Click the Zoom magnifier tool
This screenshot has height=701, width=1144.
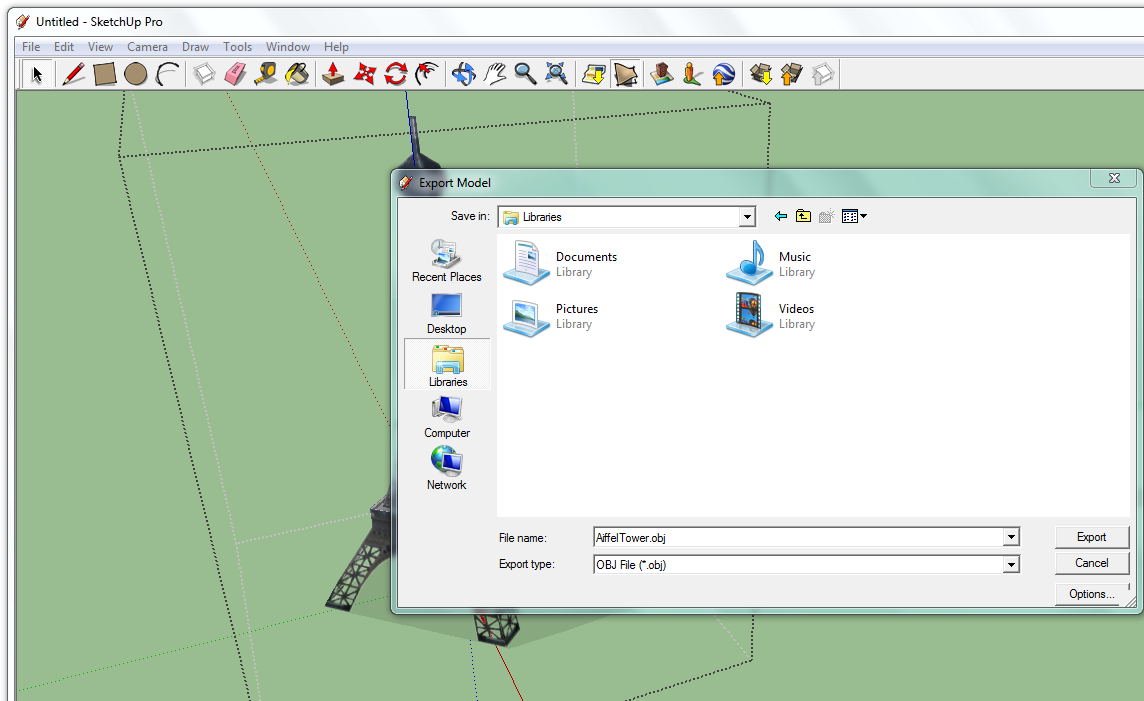525,74
